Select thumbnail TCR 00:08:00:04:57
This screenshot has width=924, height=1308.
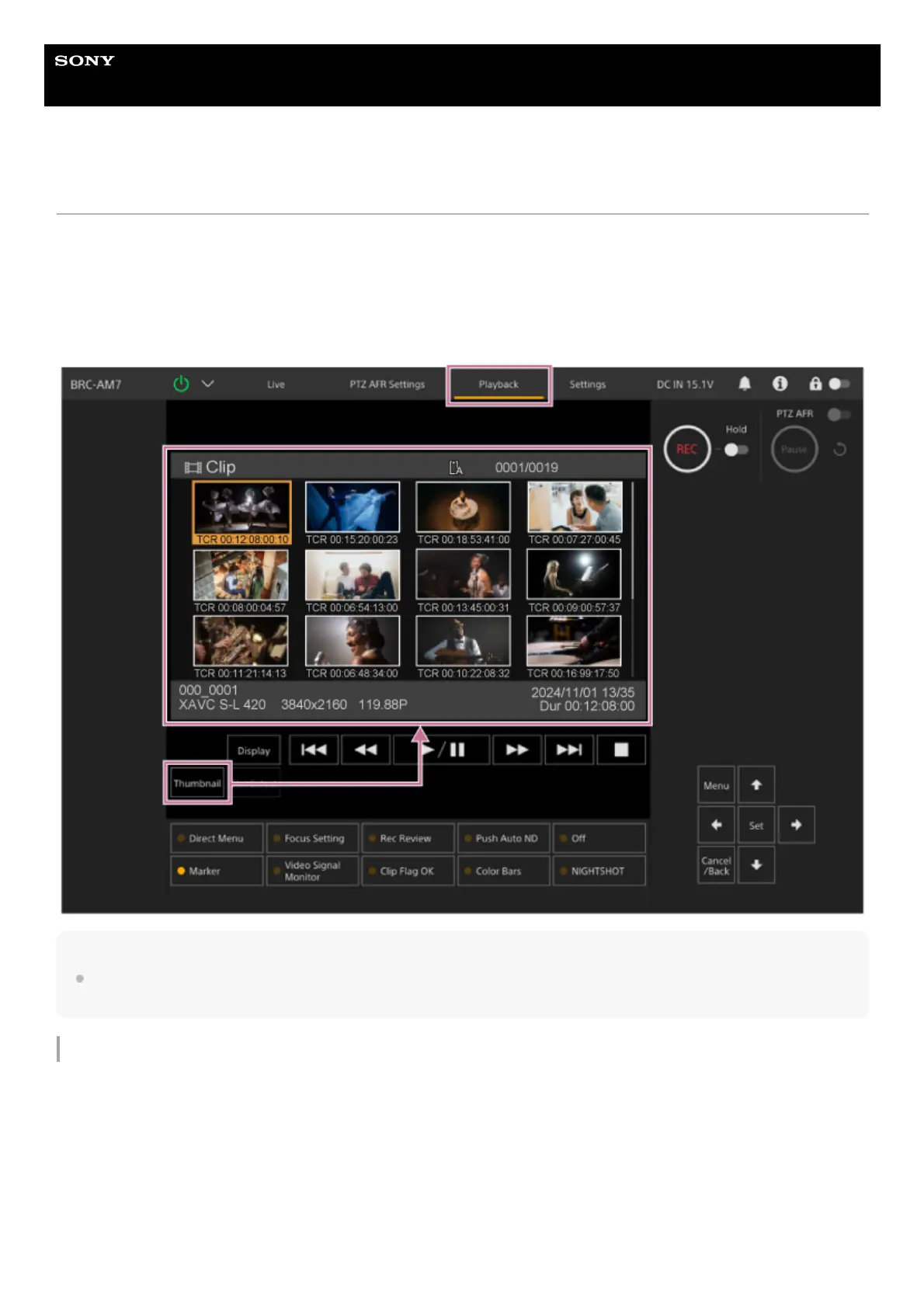pos(241,581)
